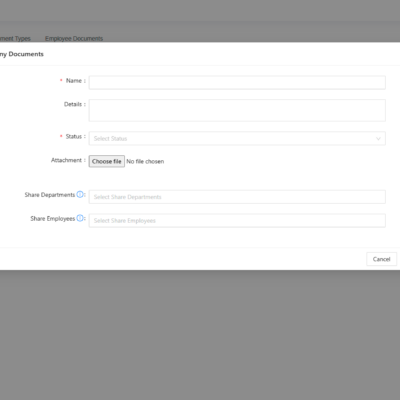The image size is (400, 400).
Task: Switch to the Employee Documents tab
Action: coord(74,38)
